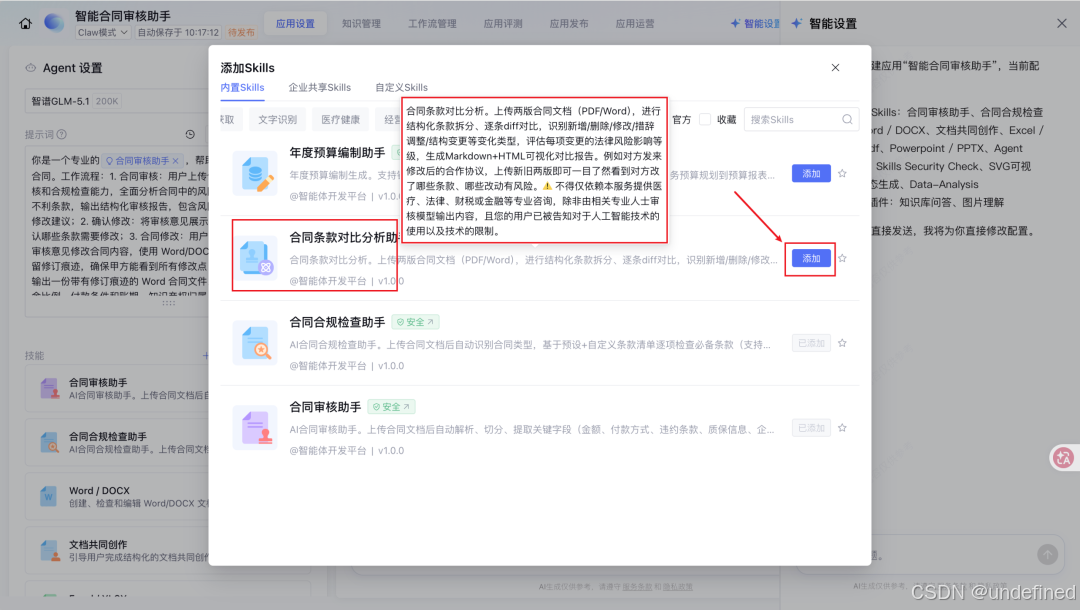Viewport: 1080px width, 610px height.
Task: Filter by 医疗健康 category
Action: (340, 120)
